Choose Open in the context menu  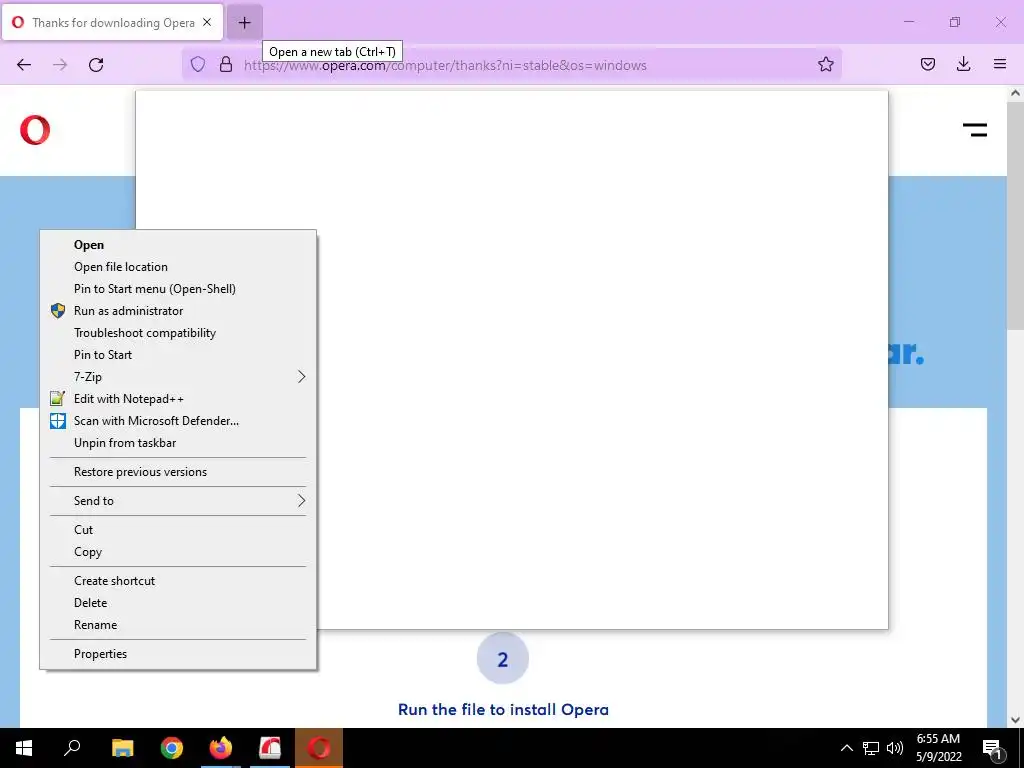tap(178, 245)
